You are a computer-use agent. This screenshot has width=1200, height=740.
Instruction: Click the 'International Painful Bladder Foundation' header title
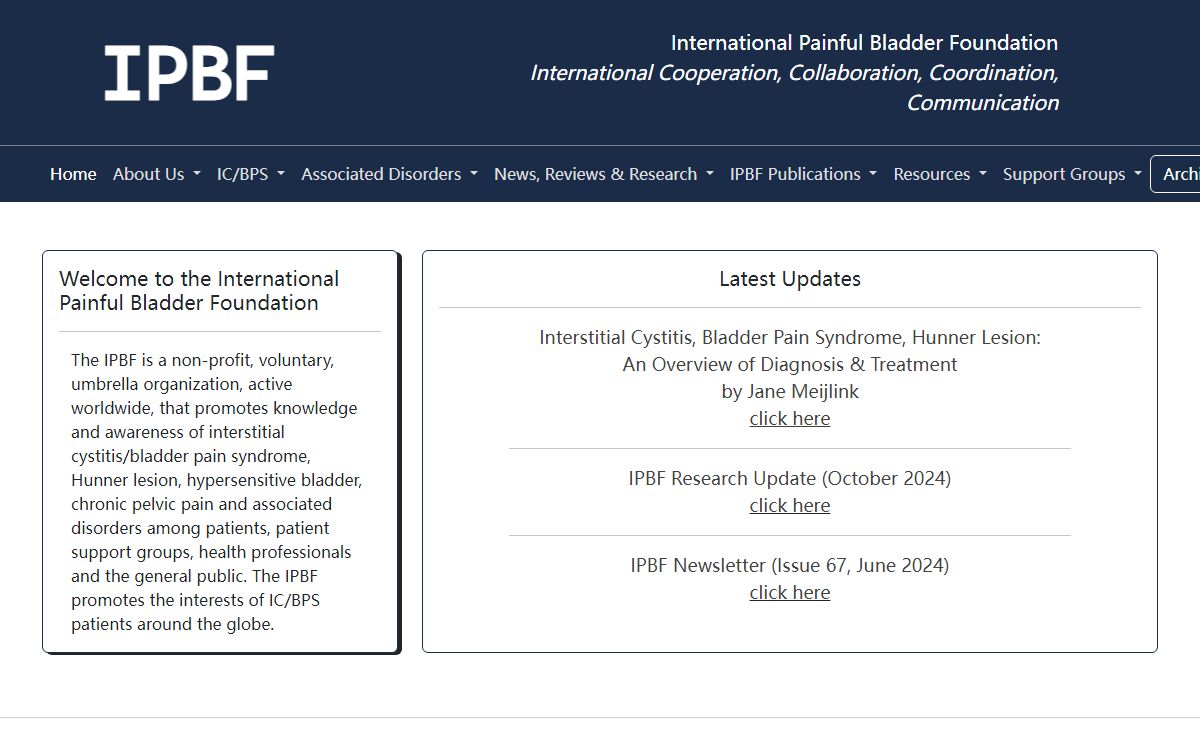tap(864, 43)
